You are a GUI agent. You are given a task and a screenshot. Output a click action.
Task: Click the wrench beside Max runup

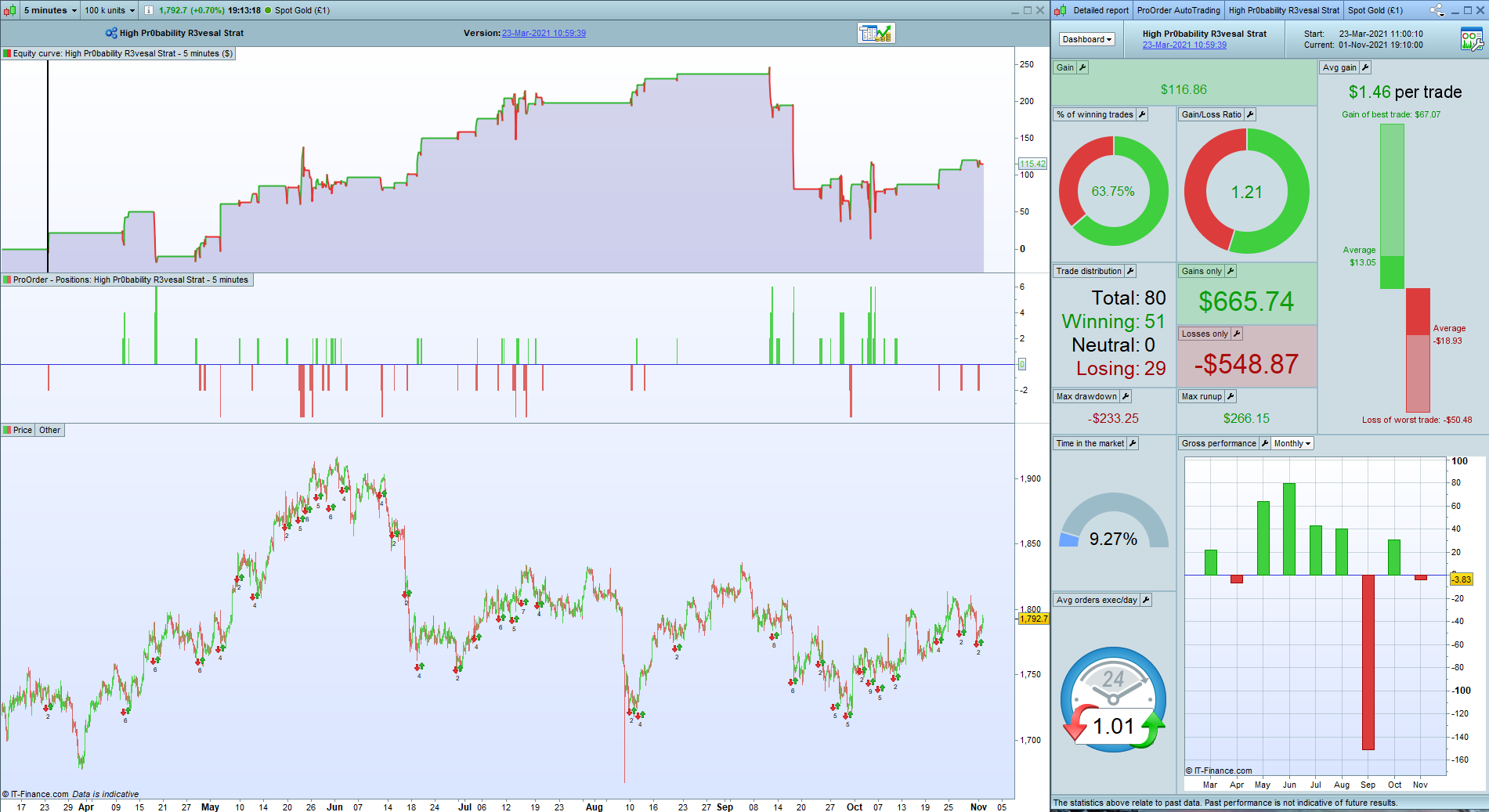[x=1231, y=396]
